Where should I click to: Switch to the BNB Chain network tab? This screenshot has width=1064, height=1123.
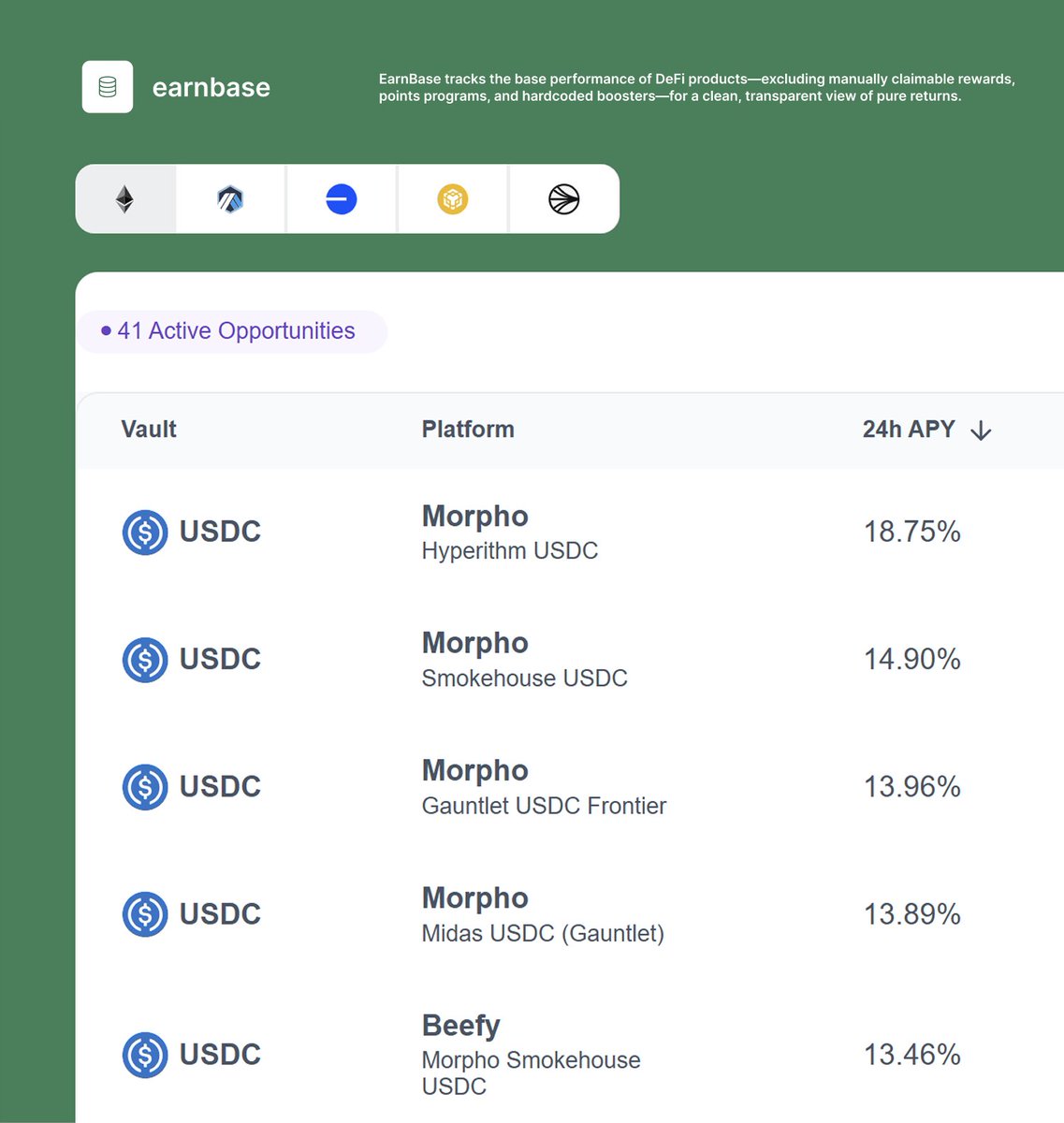pyautogui.click(x=453, y=199)
